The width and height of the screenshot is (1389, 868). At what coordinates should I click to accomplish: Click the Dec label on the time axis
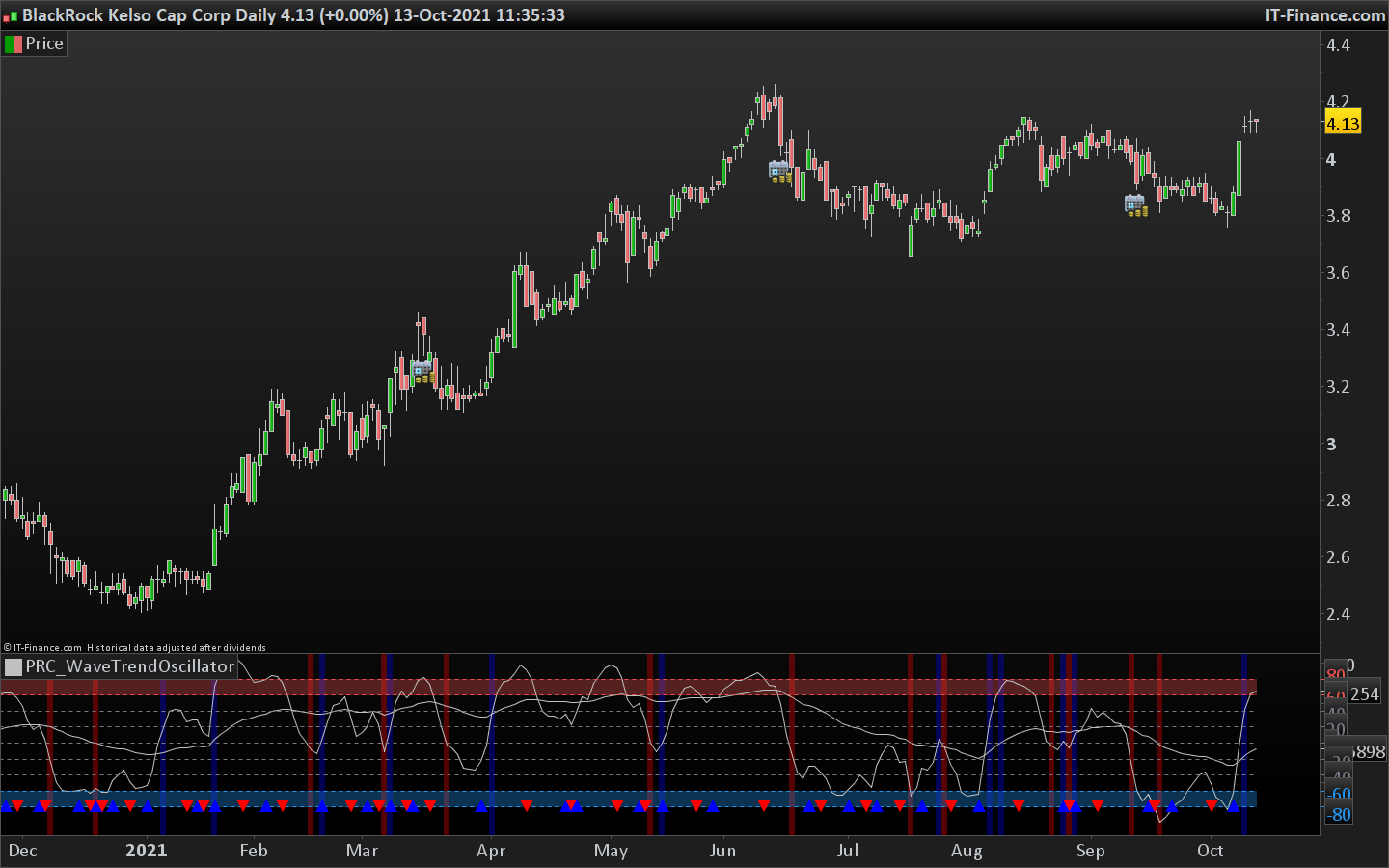pos(22,851)
